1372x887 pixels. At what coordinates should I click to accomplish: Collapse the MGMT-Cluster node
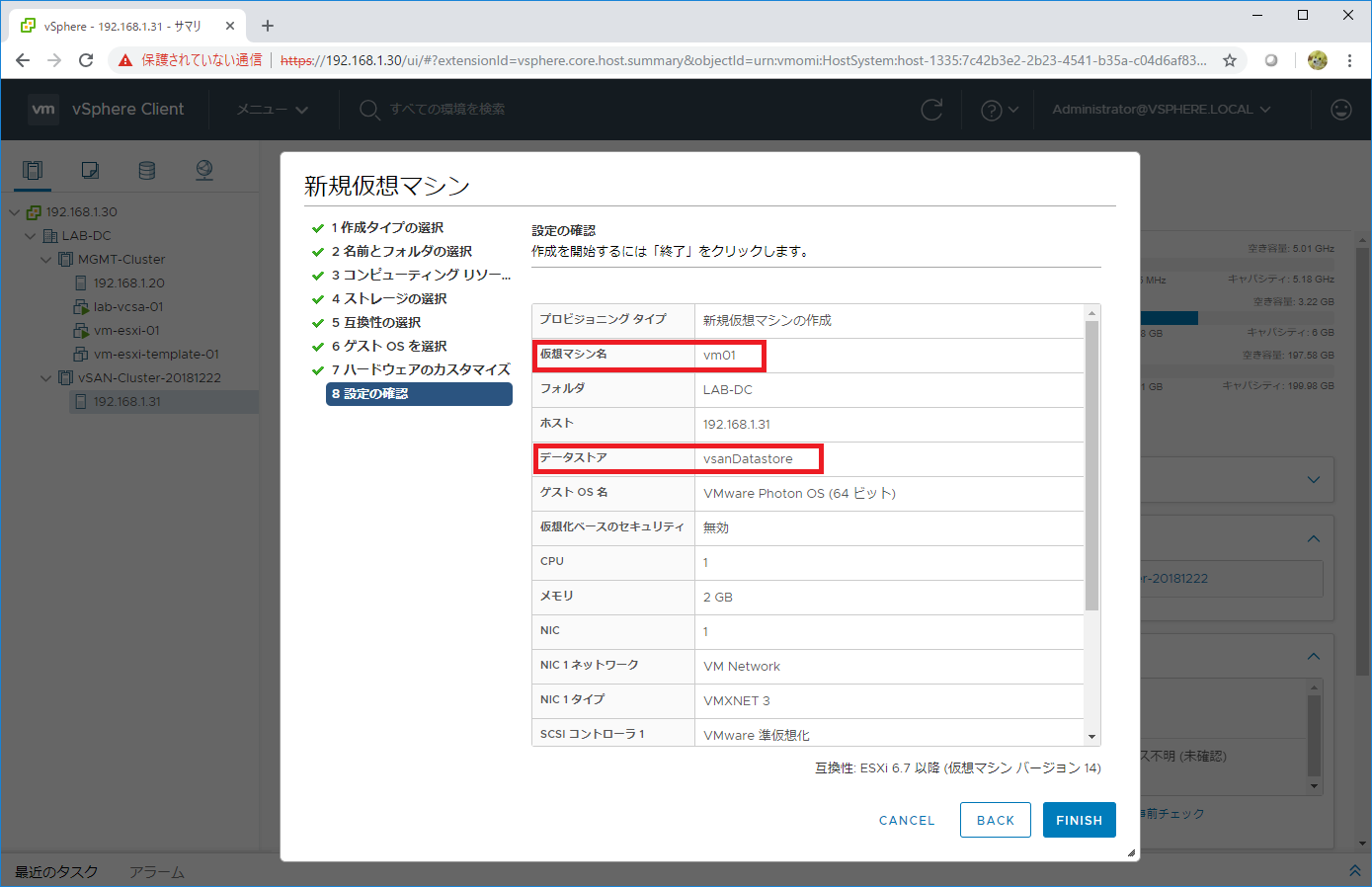pos(45,260)
